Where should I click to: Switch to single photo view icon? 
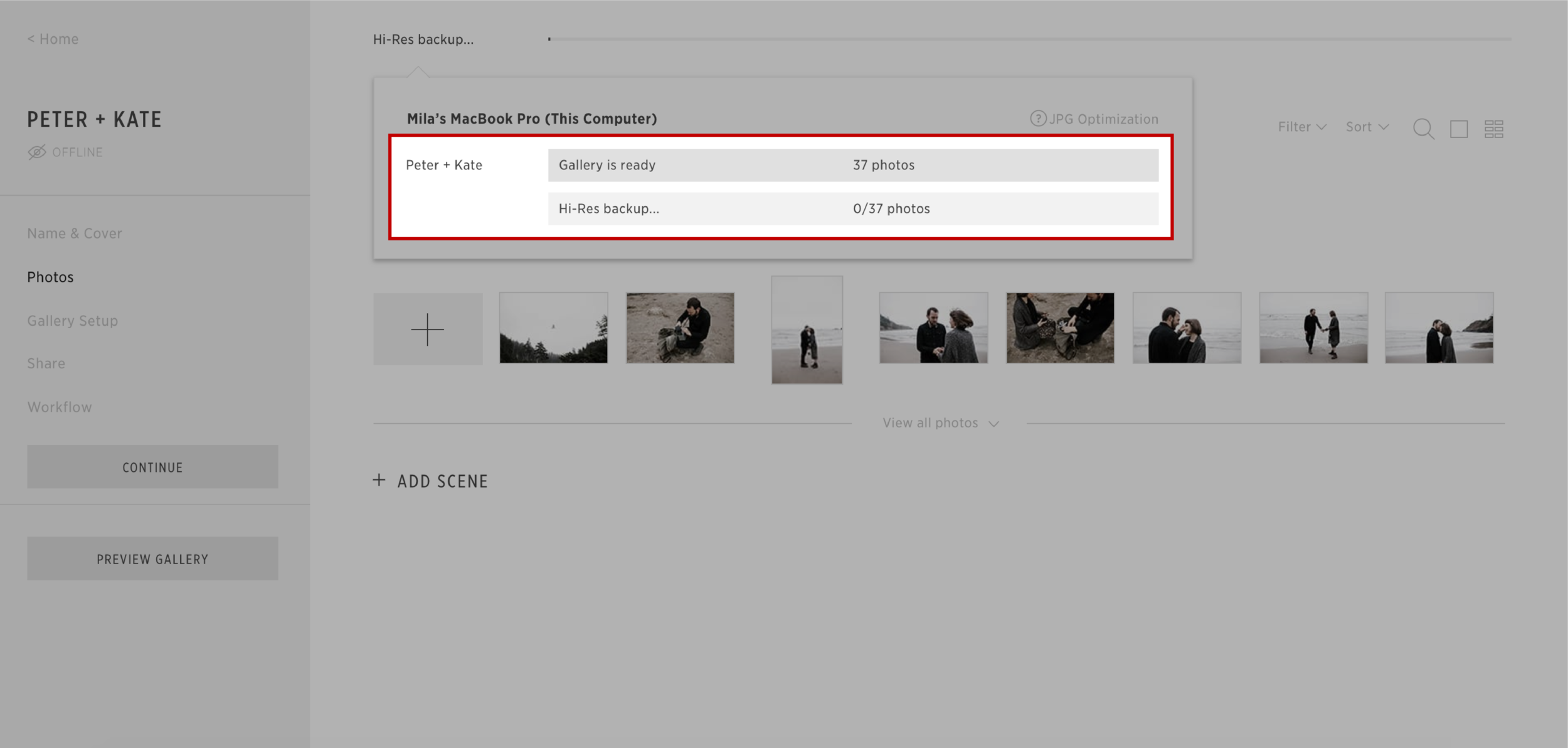point(1459,129)
